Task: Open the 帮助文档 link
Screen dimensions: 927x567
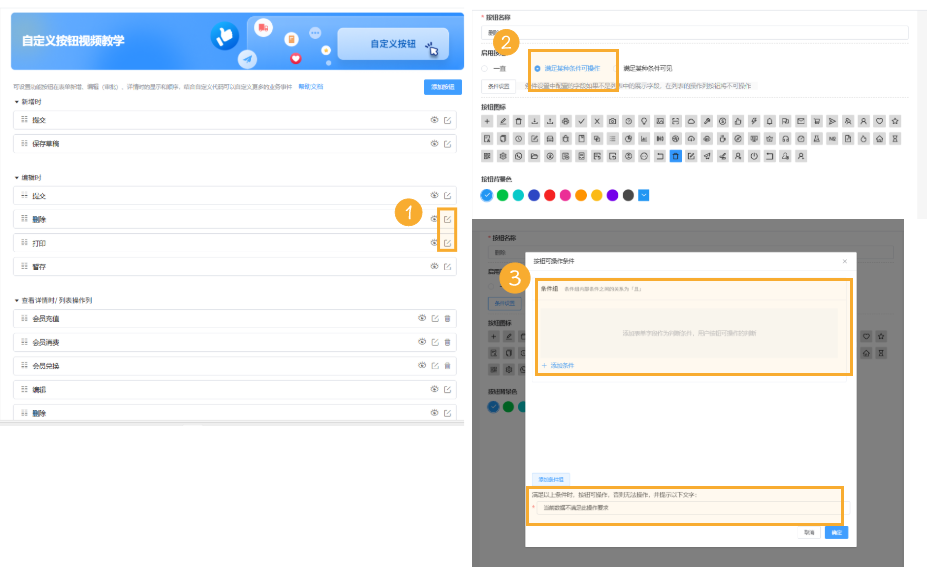Action: (x=311, y=87)
